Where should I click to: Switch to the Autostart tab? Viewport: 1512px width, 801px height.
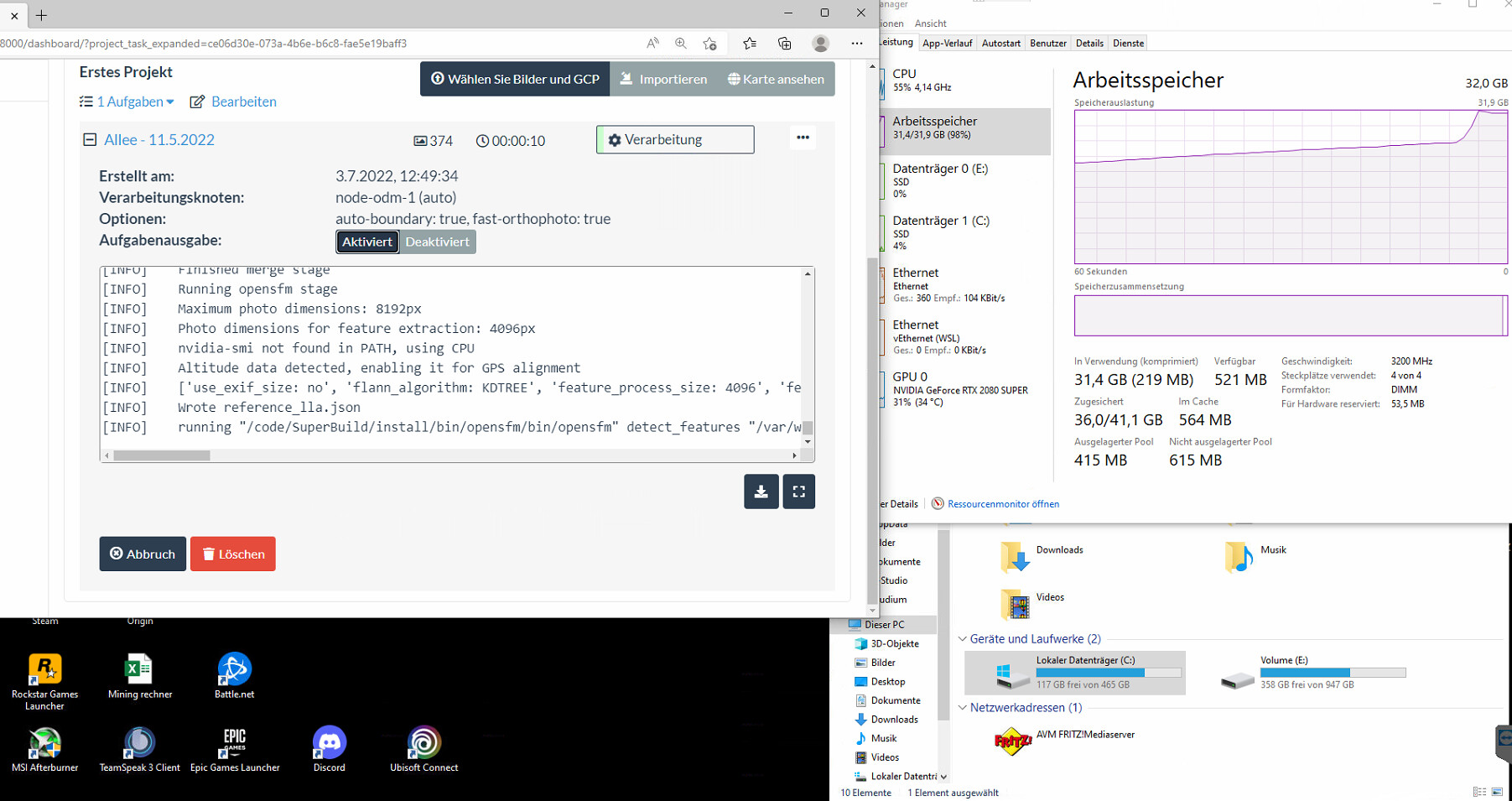pos(1001,44)
